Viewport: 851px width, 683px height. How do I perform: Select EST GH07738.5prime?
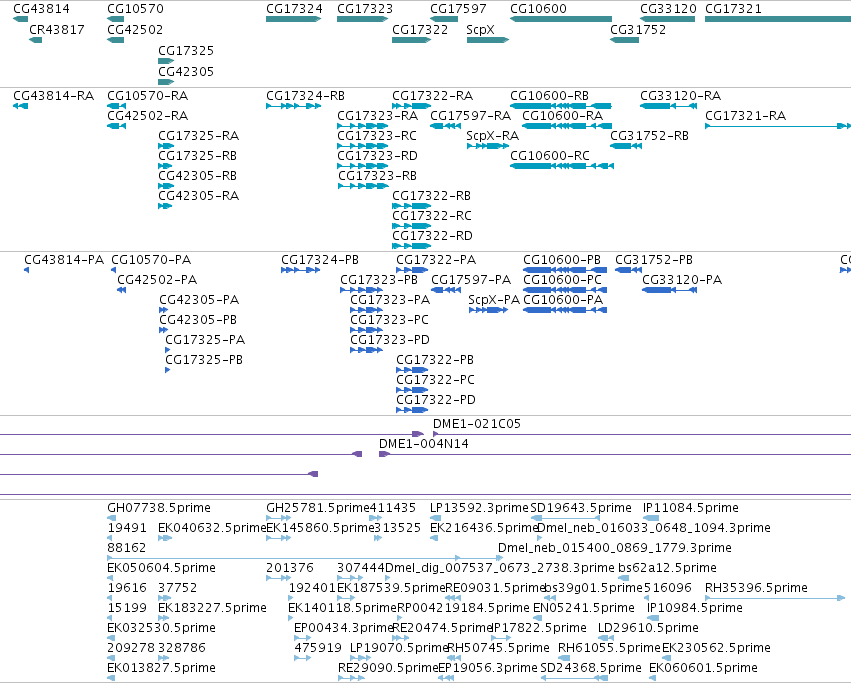click(159, 508)
